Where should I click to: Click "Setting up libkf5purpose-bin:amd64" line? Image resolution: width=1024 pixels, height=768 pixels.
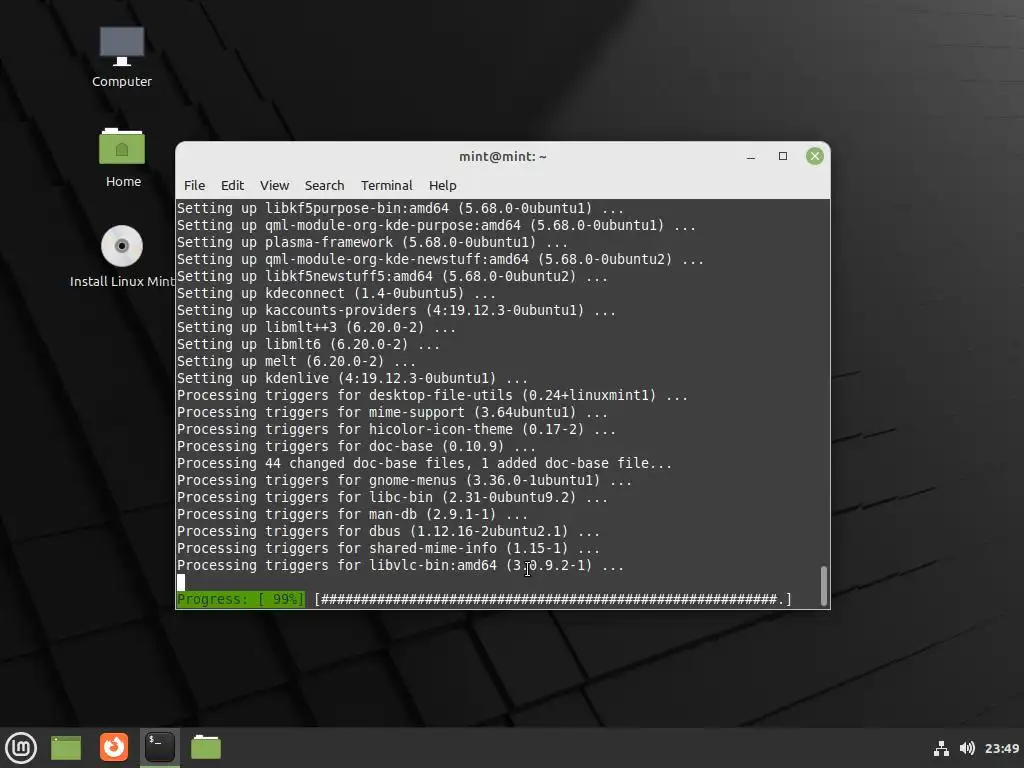(400, 208)
